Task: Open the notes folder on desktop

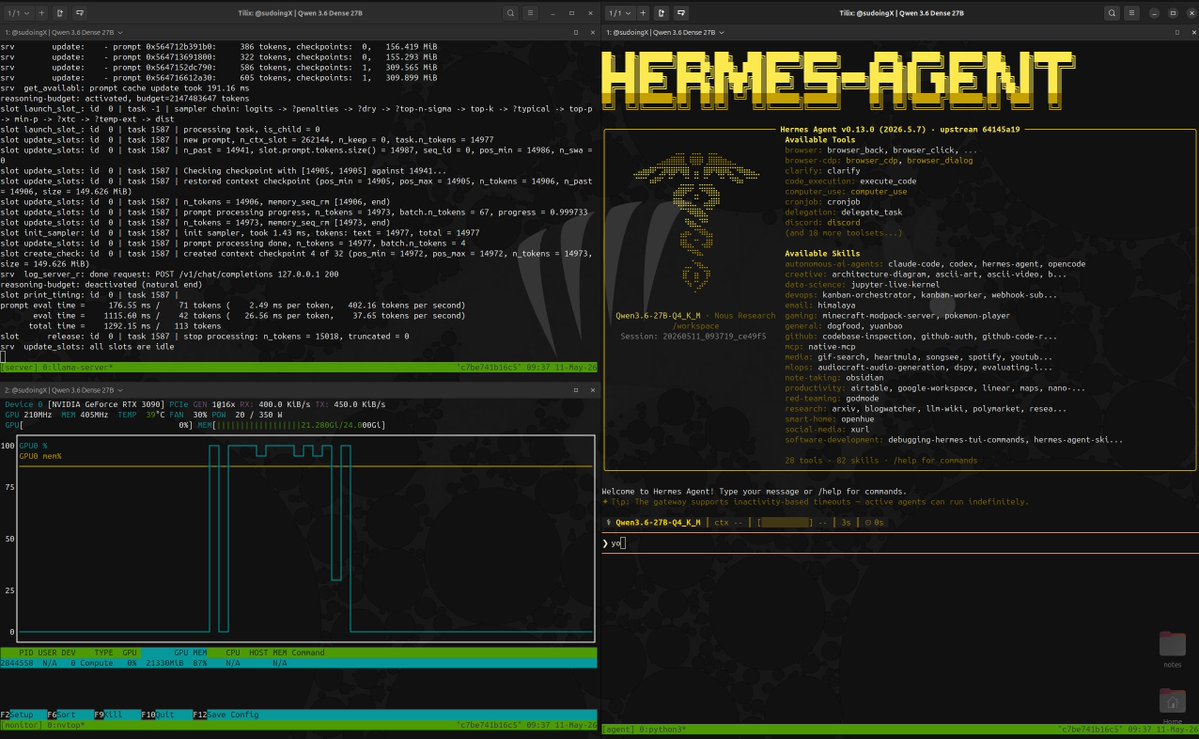Action: click(x=1172, y=649)
